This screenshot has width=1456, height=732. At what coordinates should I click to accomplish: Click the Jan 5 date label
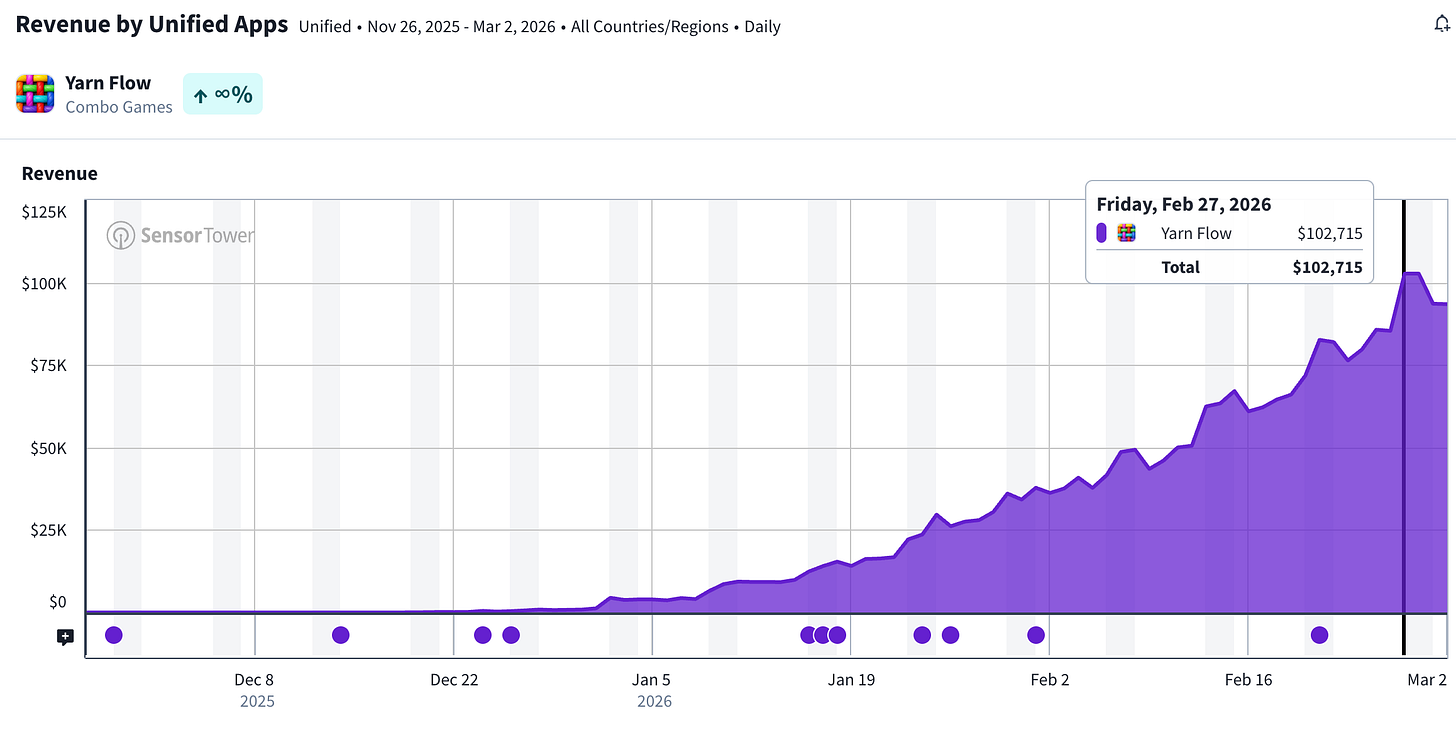click(652, 680)
